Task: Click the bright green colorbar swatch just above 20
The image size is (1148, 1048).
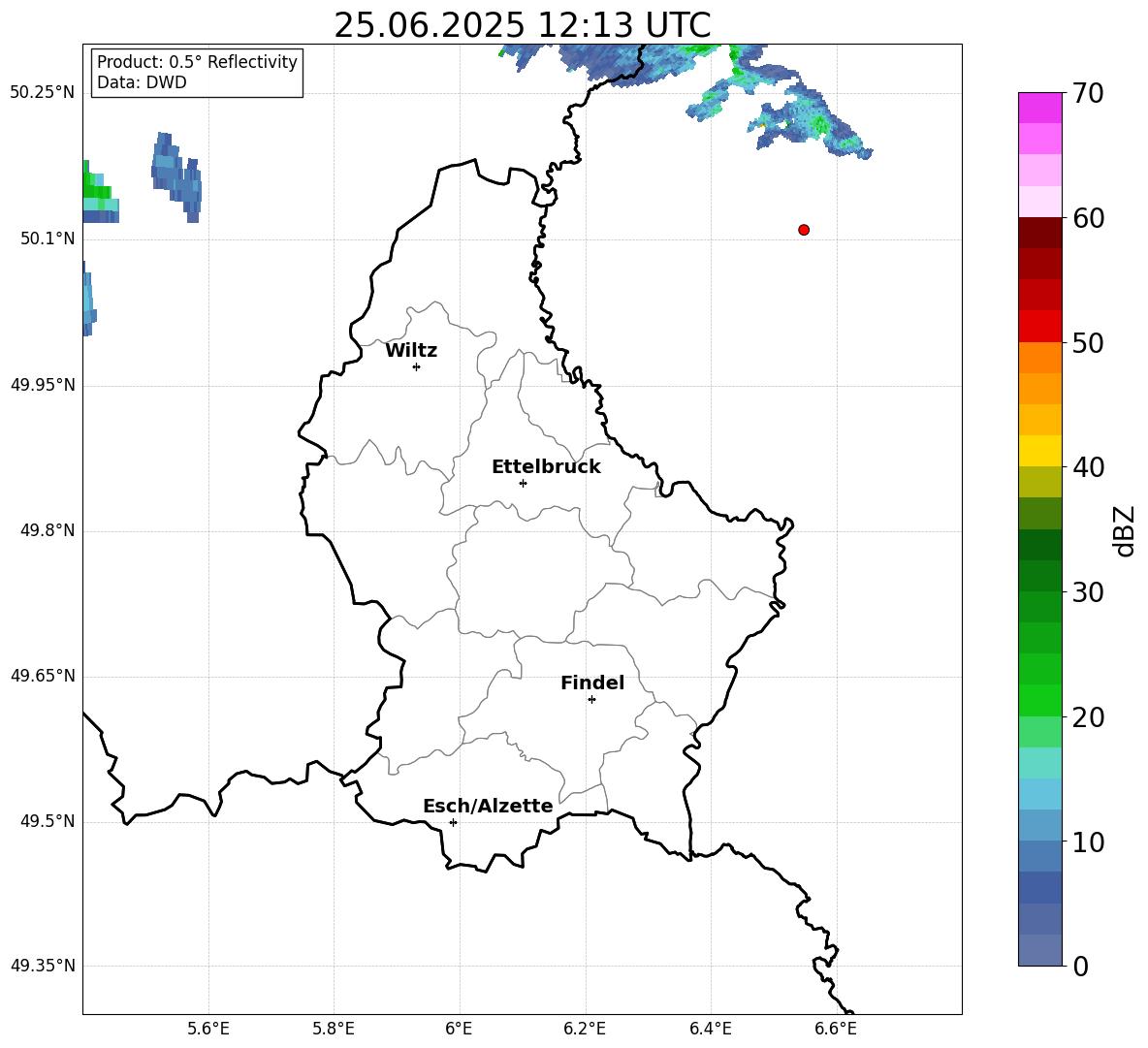Action: [1040, 700]
